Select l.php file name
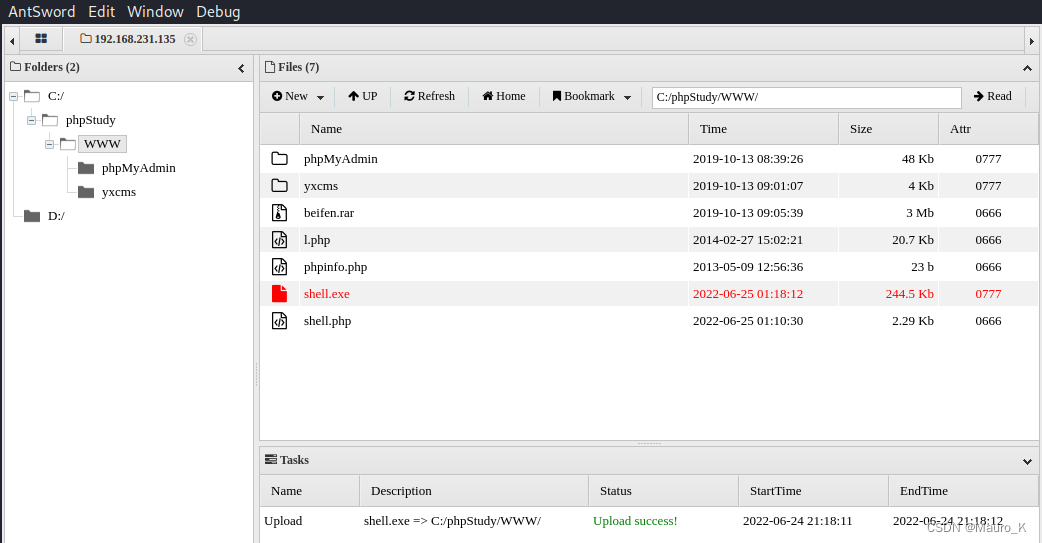The width and height of the screenshot is (1042, 543). [317, 240]
